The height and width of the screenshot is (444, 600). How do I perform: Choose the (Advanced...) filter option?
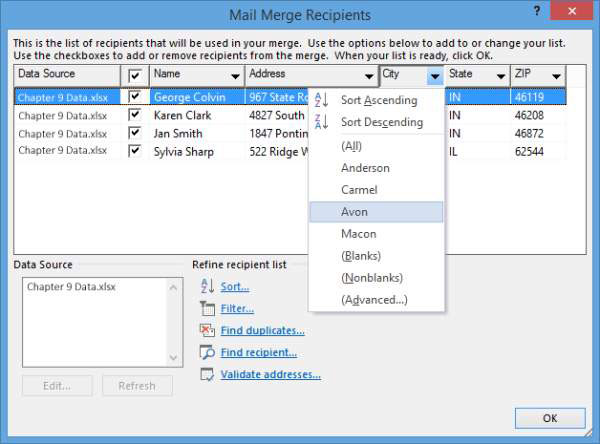[x=374, y=300]
